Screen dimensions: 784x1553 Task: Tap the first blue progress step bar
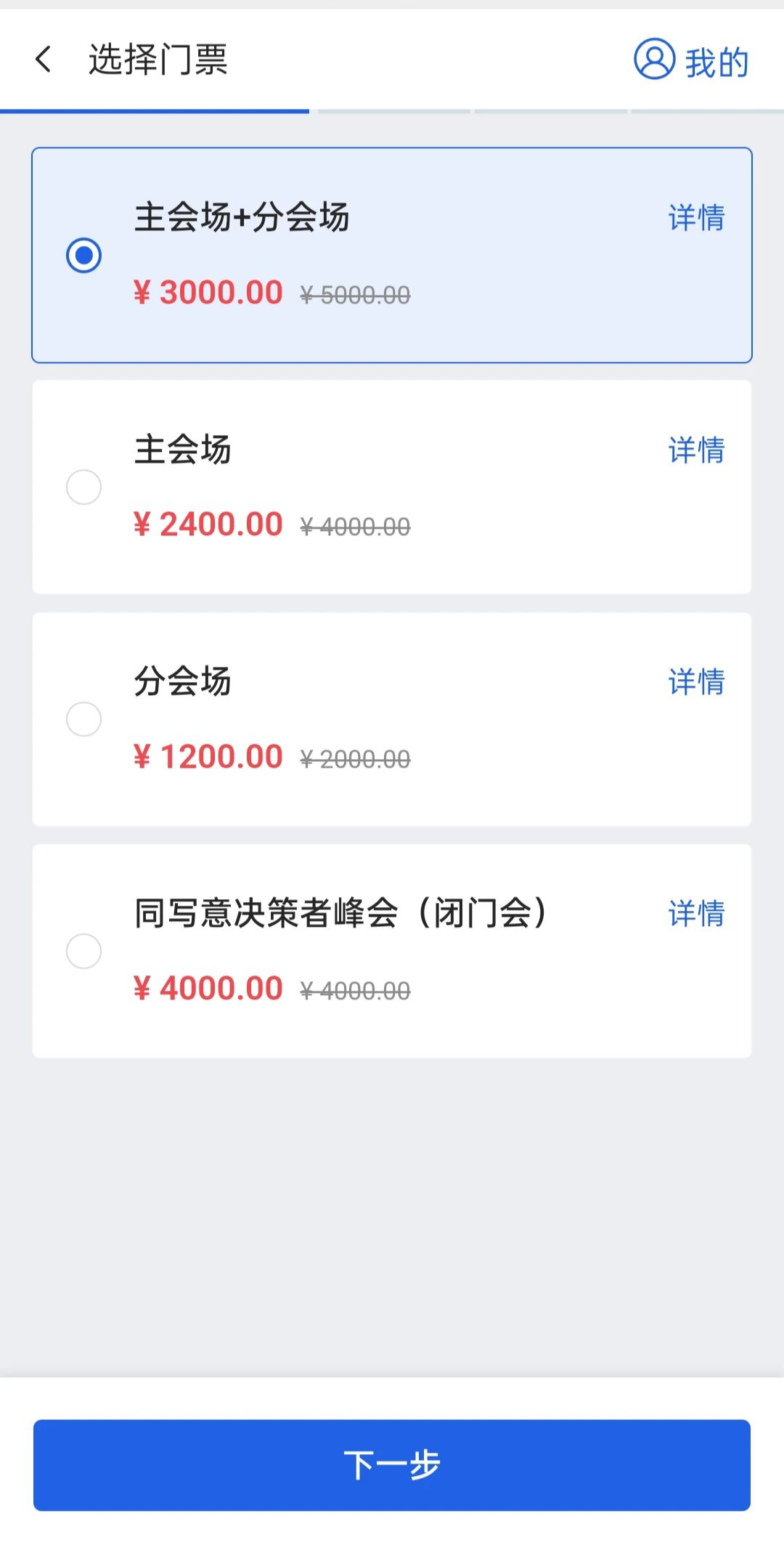click(x=155, y=111)
